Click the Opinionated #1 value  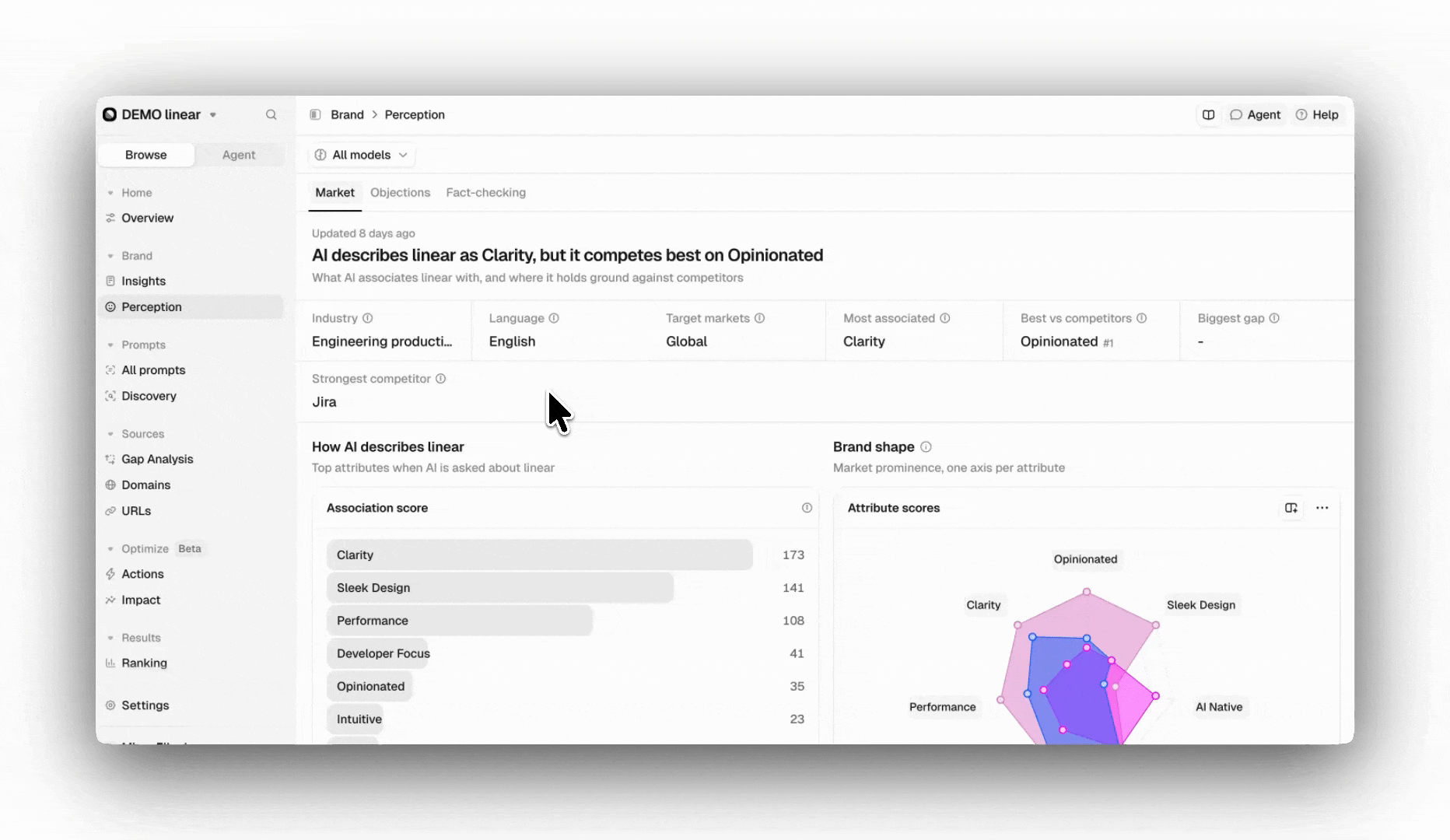point(1066,341)
